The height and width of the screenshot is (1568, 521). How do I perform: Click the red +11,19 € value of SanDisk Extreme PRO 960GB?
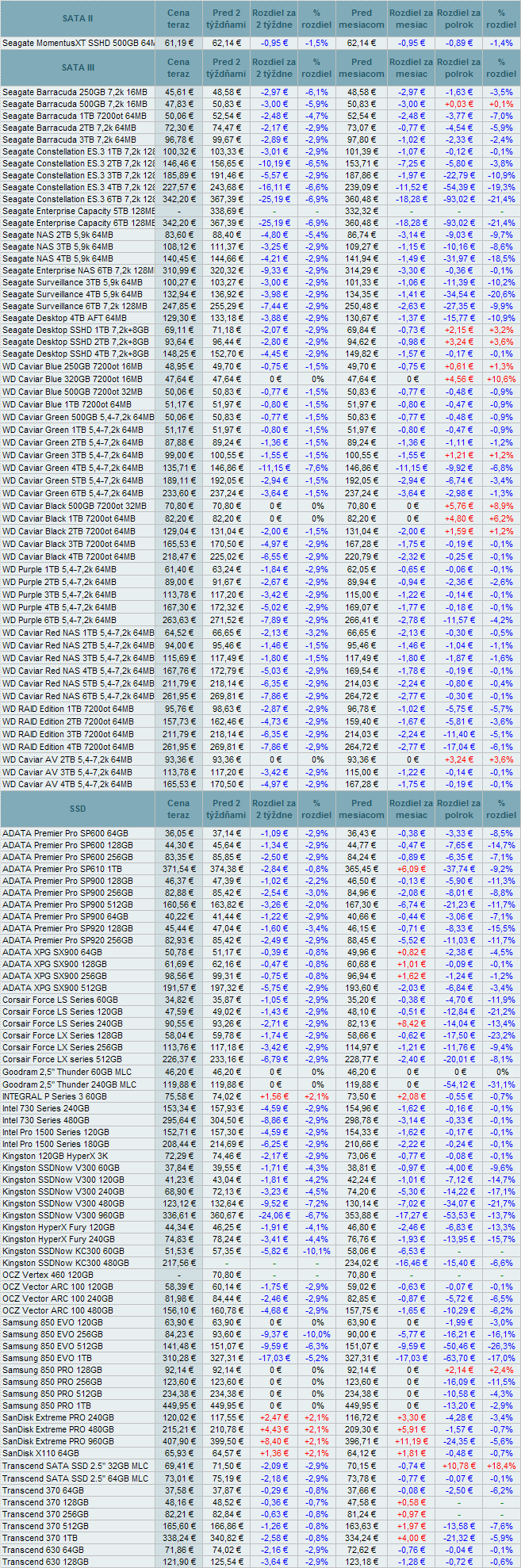point(411,1441)
